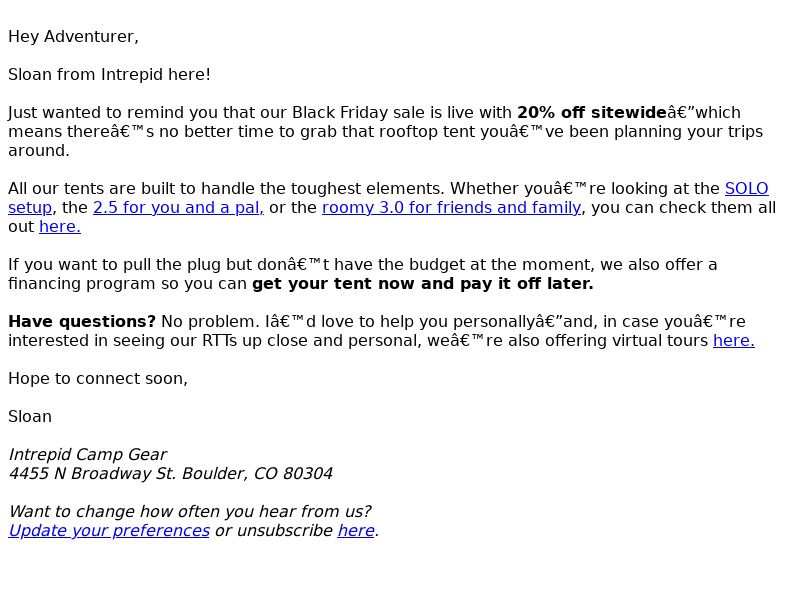Click the 'Update your preferences' link

tap(109, 531)
